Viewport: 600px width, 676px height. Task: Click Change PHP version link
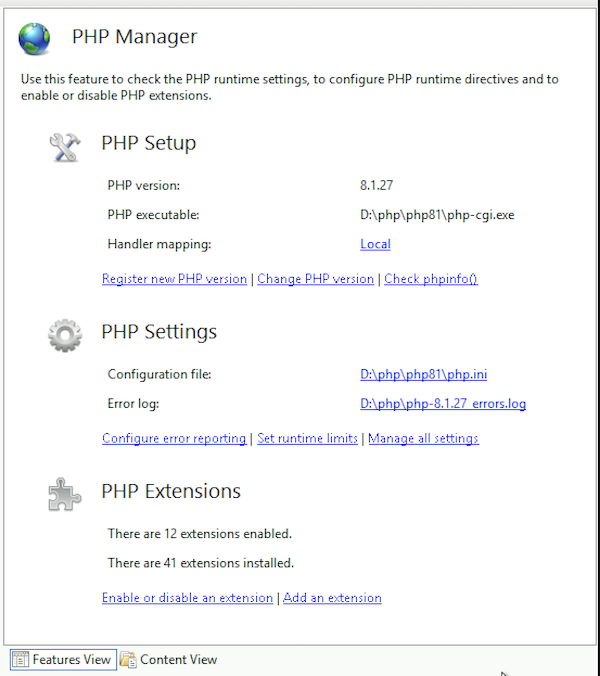pos(315,279)
